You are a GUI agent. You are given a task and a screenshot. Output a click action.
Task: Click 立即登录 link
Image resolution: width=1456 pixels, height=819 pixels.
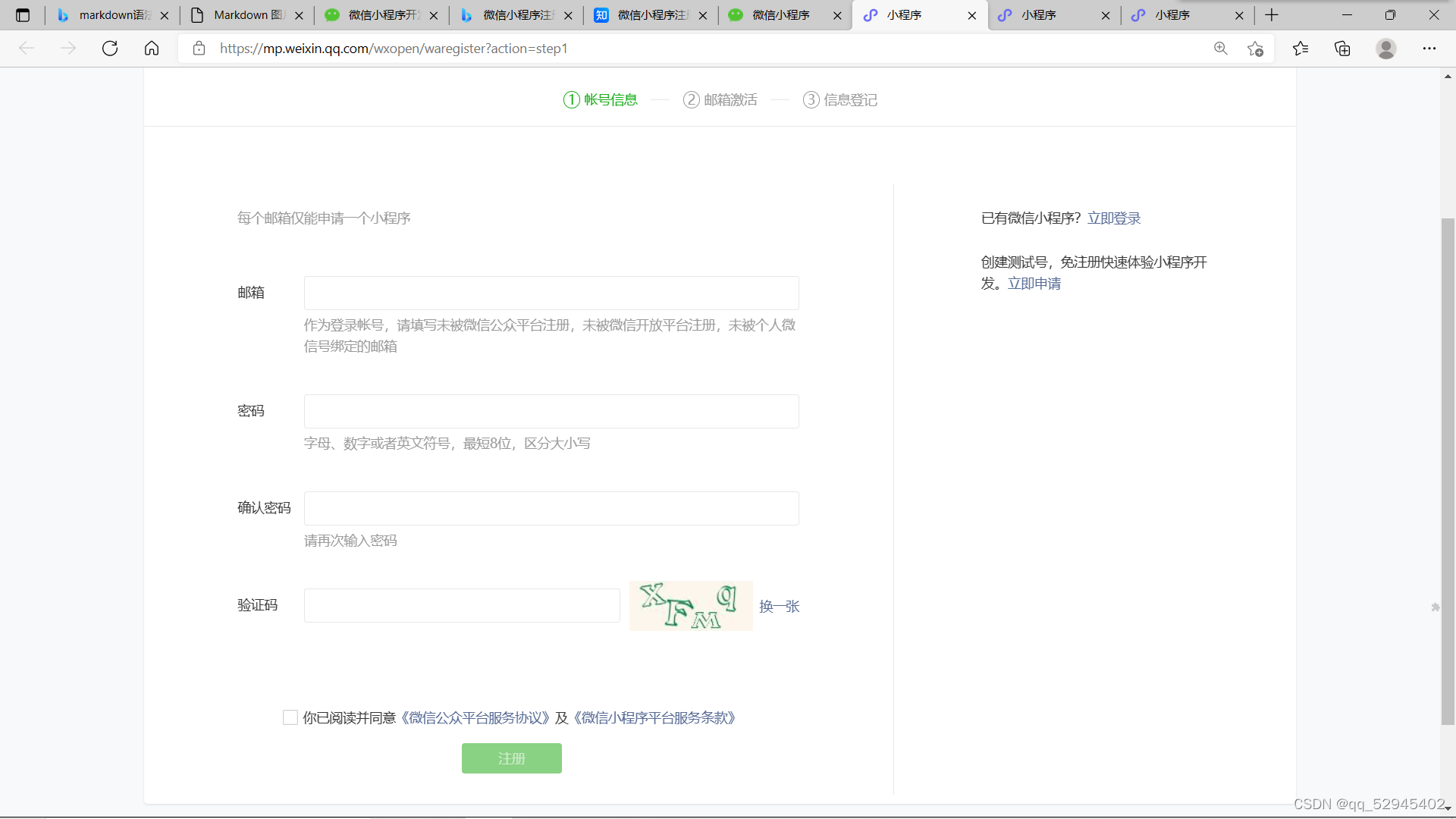point(1114,218)
